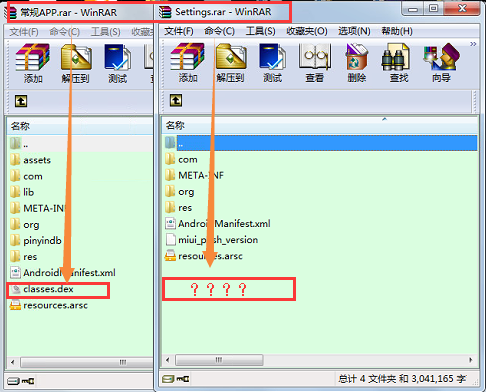This screenshot has height=392, width=486.
Task: Click Extract To (解压到) in Settings.rar window
Action: (230, 63)
